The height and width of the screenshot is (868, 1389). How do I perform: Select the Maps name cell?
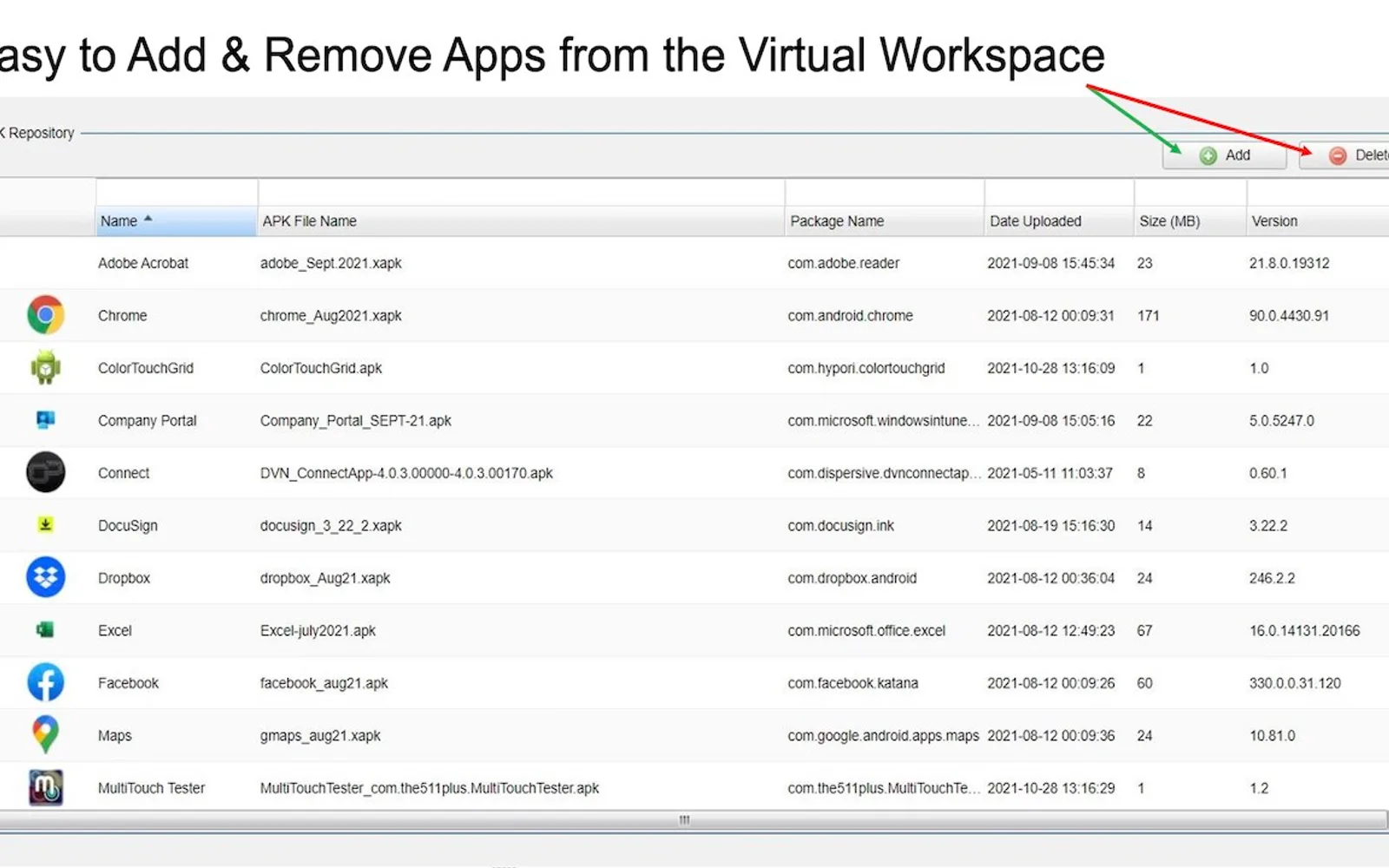[115, 736]
